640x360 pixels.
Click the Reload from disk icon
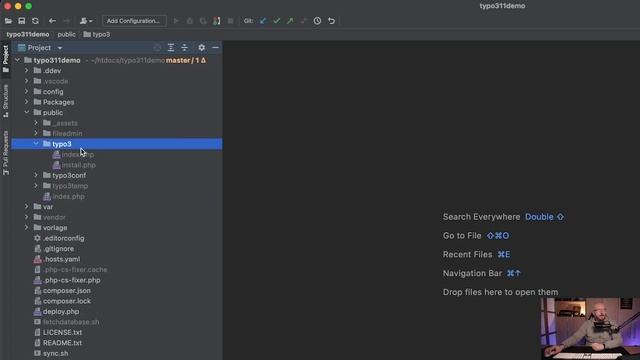[x=36, y=21]
